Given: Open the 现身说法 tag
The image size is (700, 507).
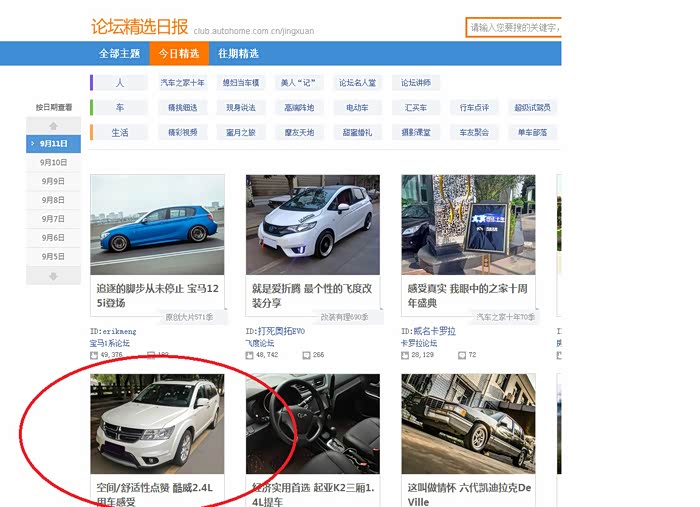Looking at the screenshot, I should [241, 108].
